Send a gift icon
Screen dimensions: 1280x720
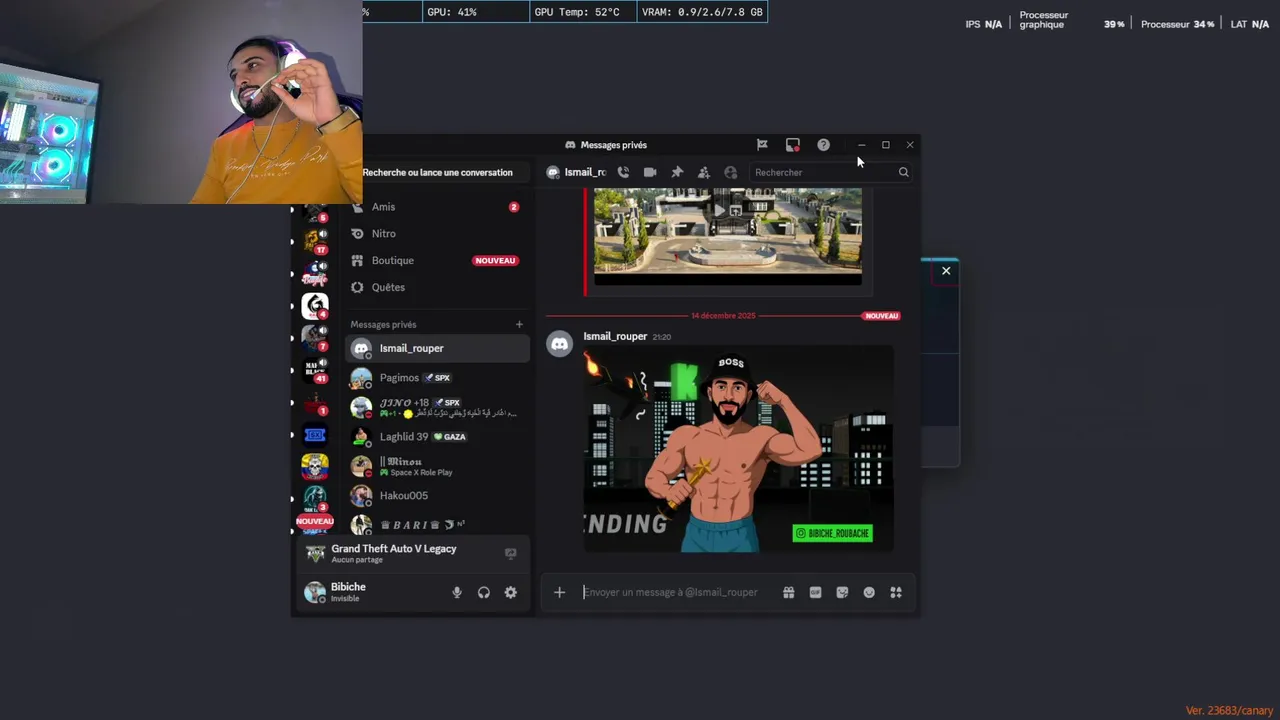click(x=789, y=592)
